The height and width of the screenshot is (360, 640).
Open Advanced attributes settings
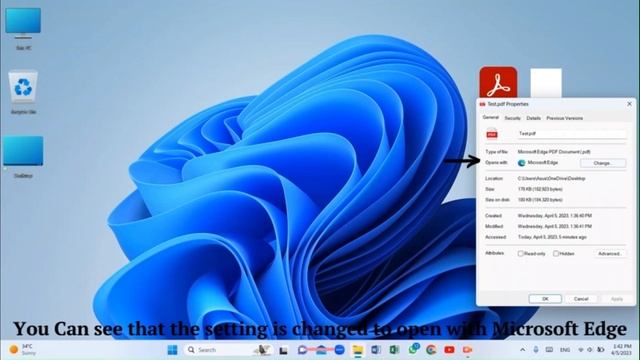pos(609,253)
